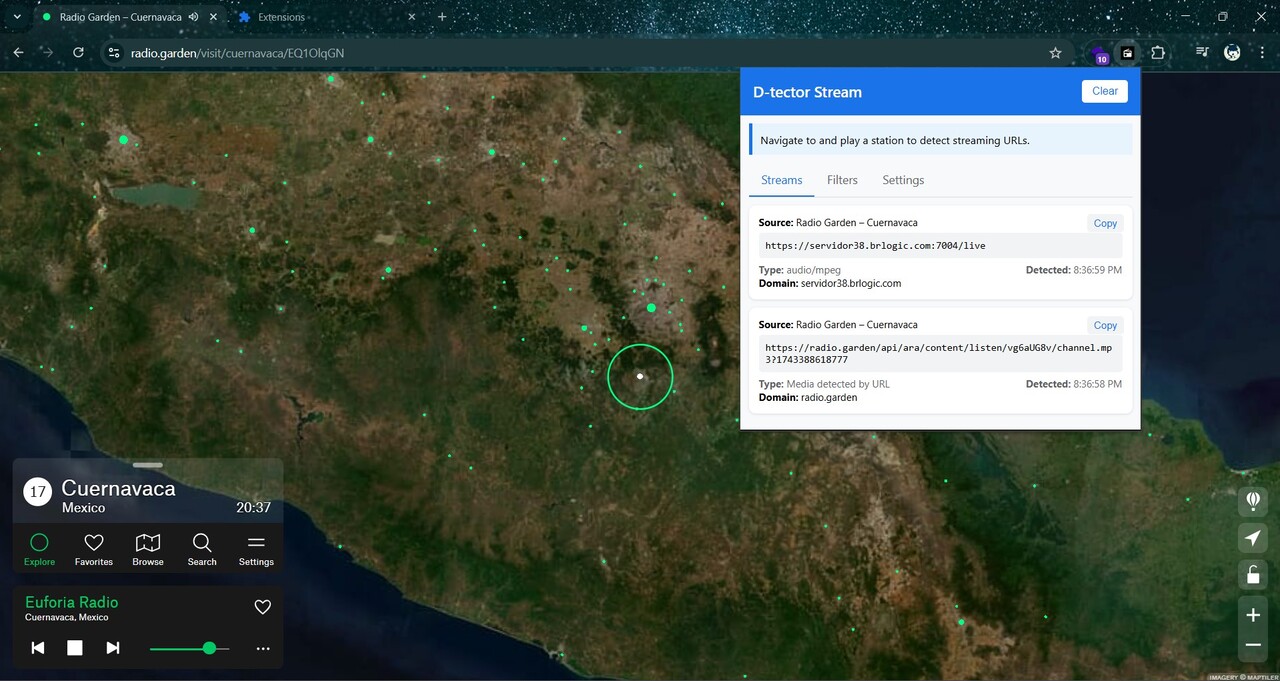Image resolution: width=1280 pixels, height=681 pixels.
Task: Adjust the volume slider
Action: tap(209, 648)
